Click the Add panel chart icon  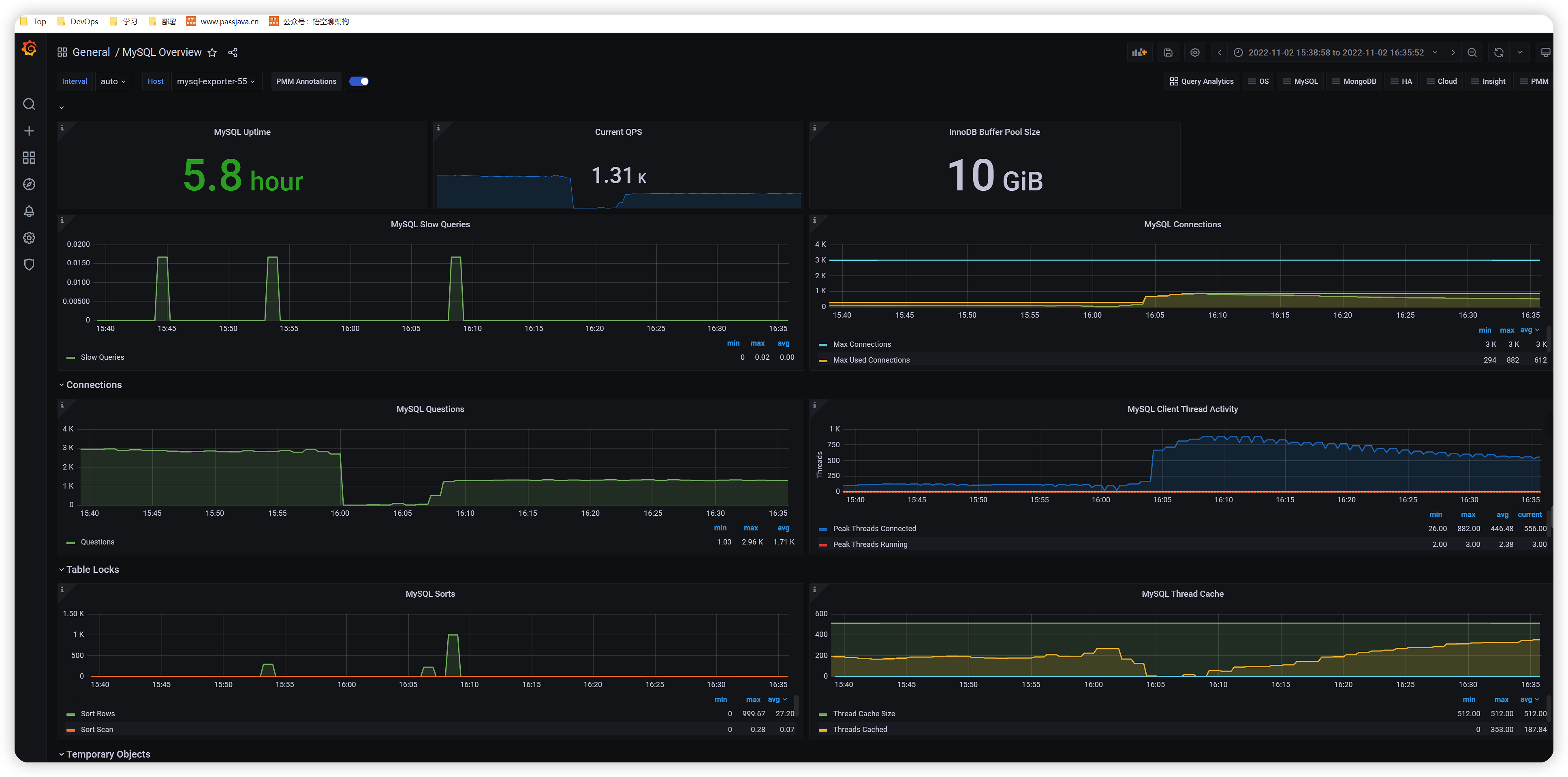pyautogui.click(x=1139, y=52)
